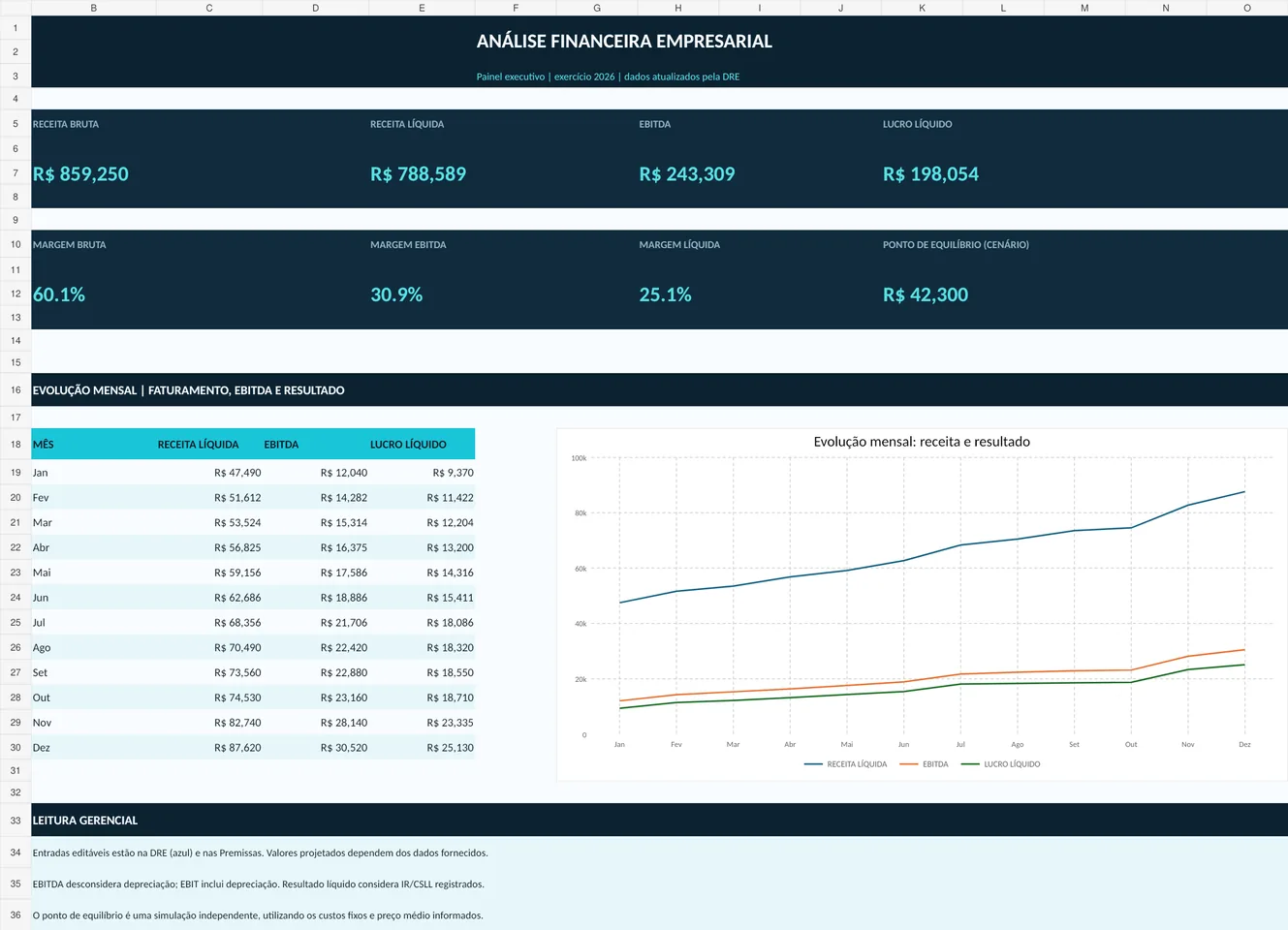1288x930 pixels.
Task: Select row 30 header
Action: [x=16, y=748]
